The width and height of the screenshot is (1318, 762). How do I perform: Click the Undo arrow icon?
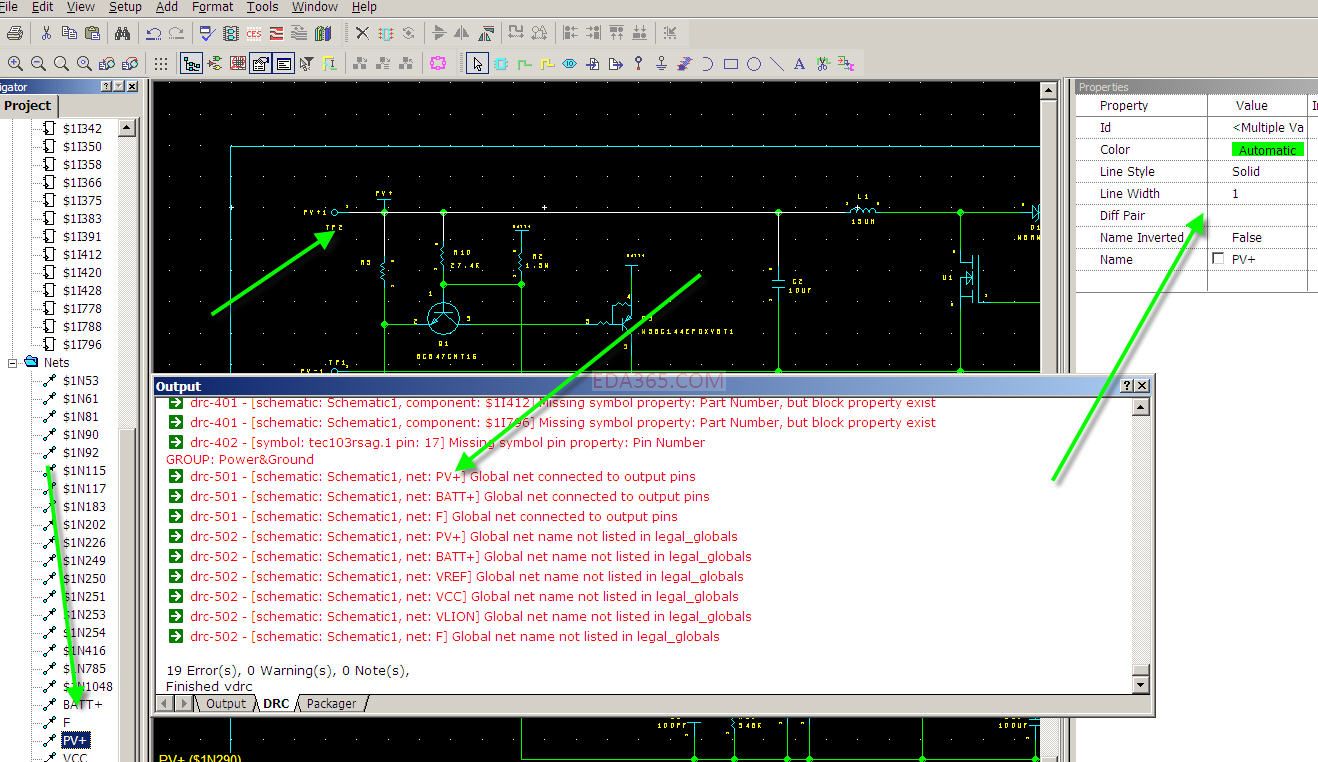click(x=153, y=33)
